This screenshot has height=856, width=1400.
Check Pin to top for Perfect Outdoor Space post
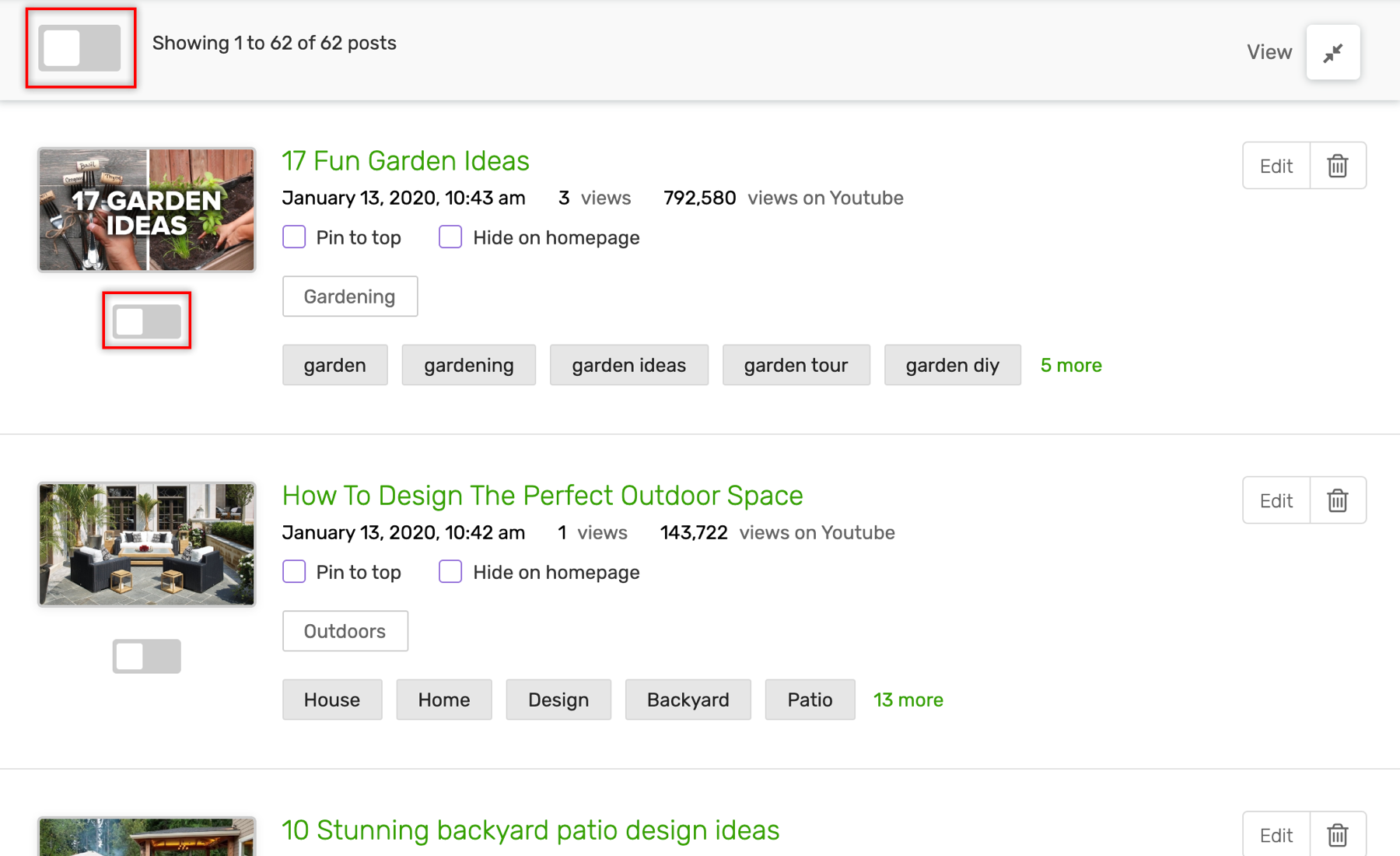point(294,571)
